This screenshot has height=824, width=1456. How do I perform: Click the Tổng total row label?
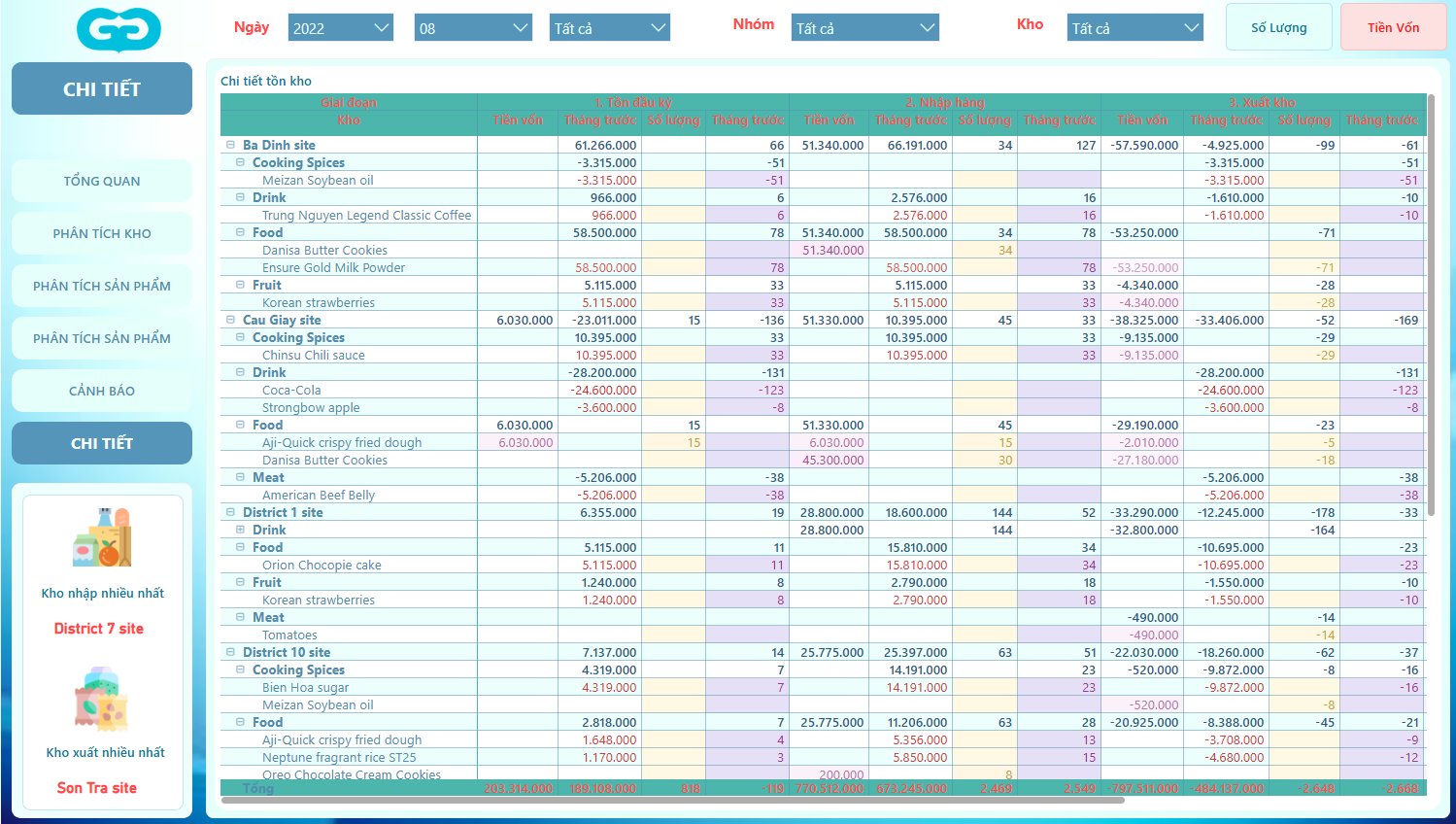click(x=257, y=788)
